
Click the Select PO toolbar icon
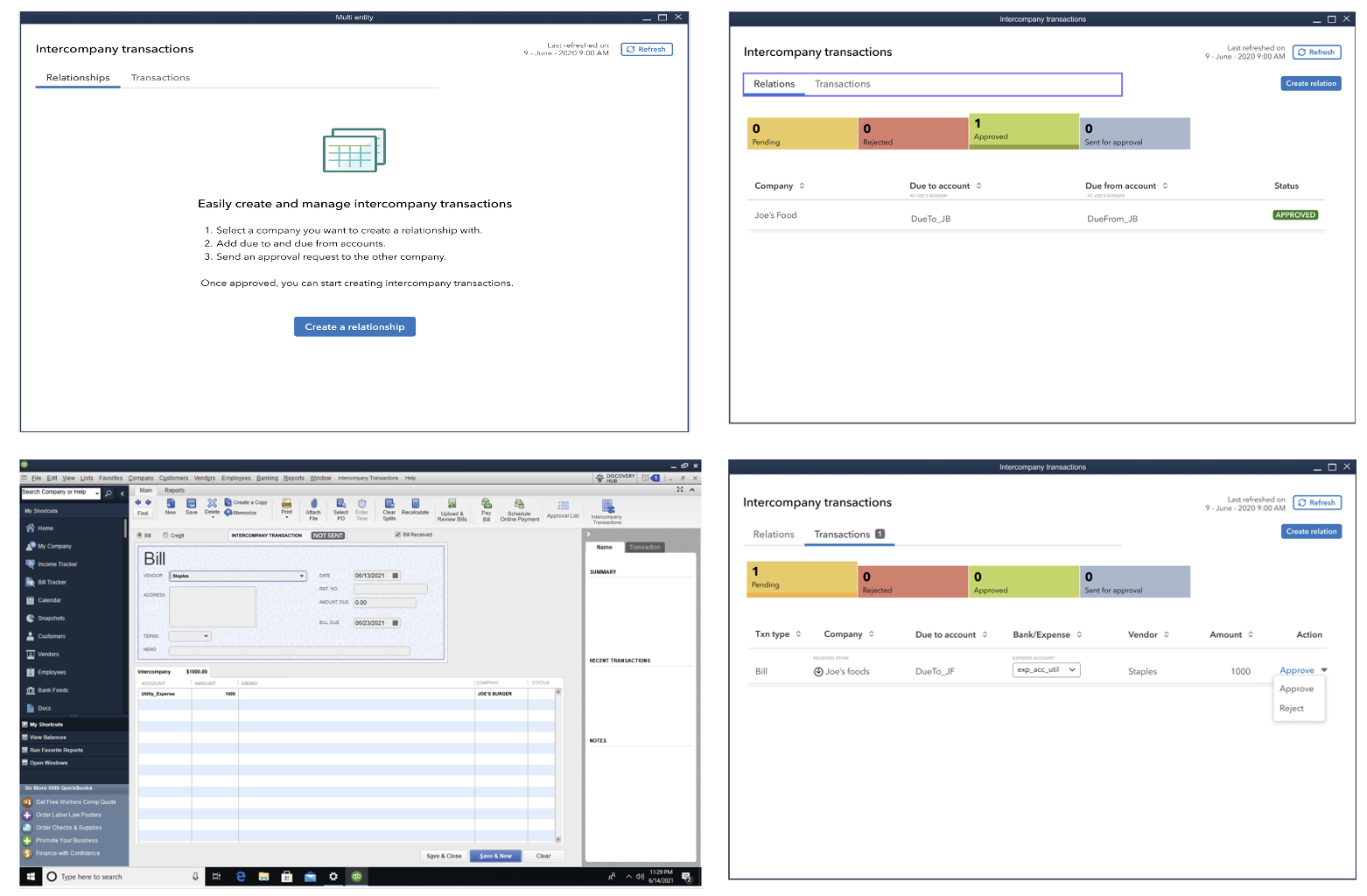tap(340, 509)
